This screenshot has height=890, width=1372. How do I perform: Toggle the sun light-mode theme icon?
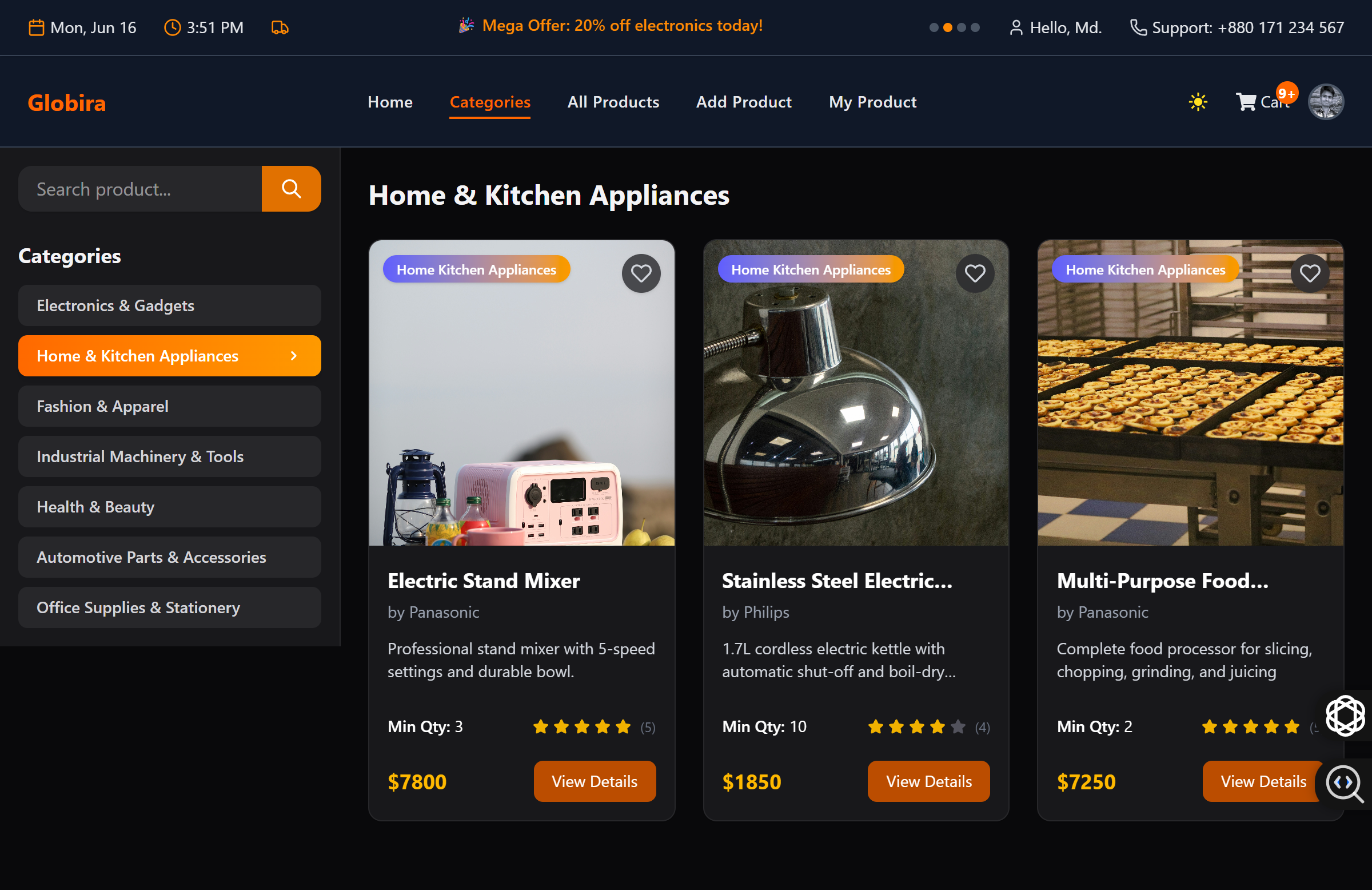[x=1198, y=102]
